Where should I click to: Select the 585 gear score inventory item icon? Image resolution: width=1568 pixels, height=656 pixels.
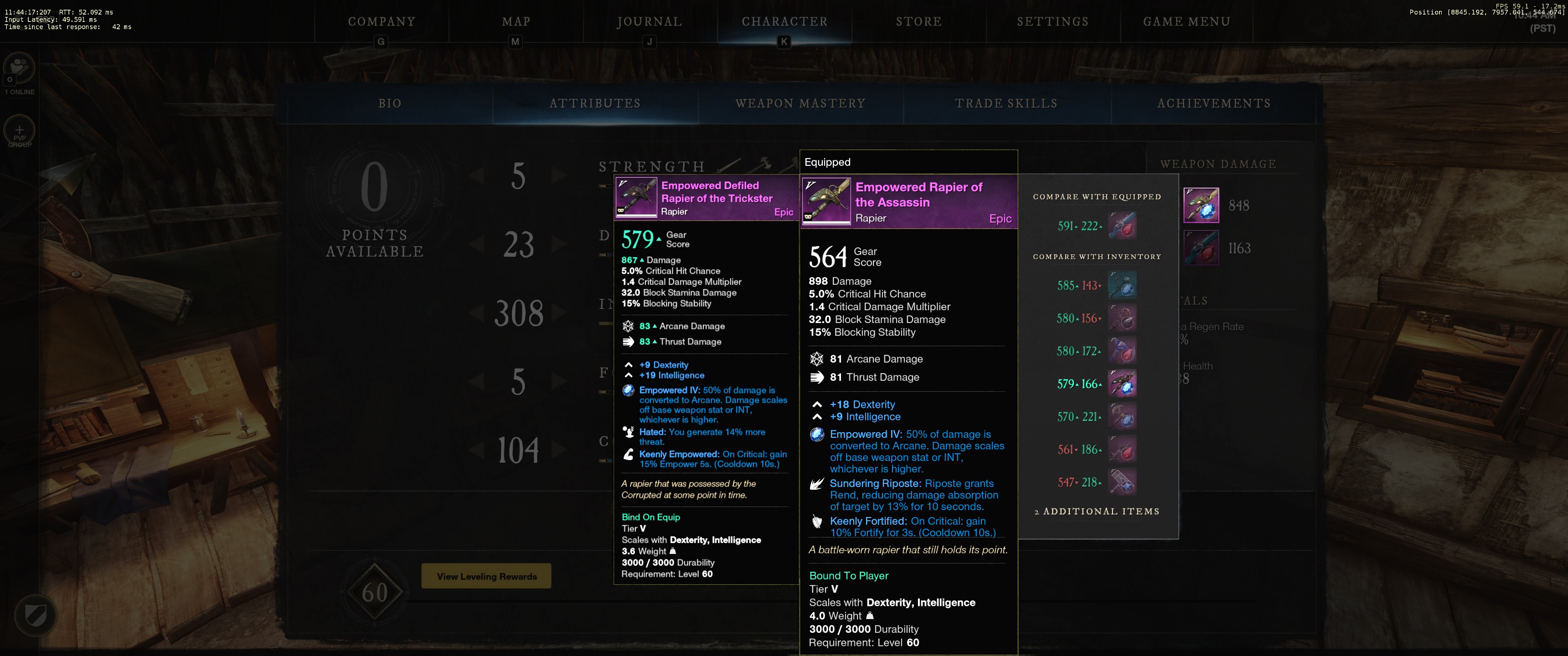pyautogui.click(x=1122, y=285)
